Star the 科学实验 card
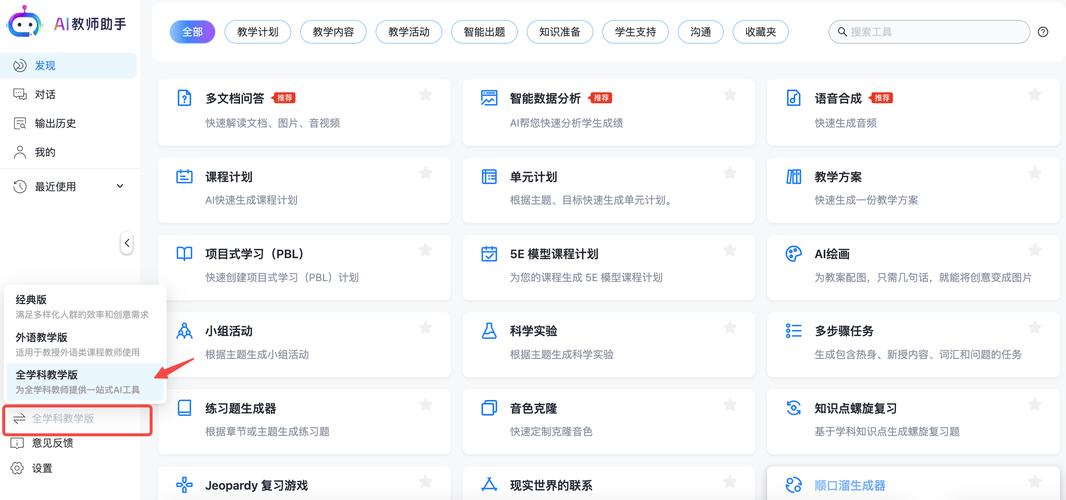 (730, 328)
